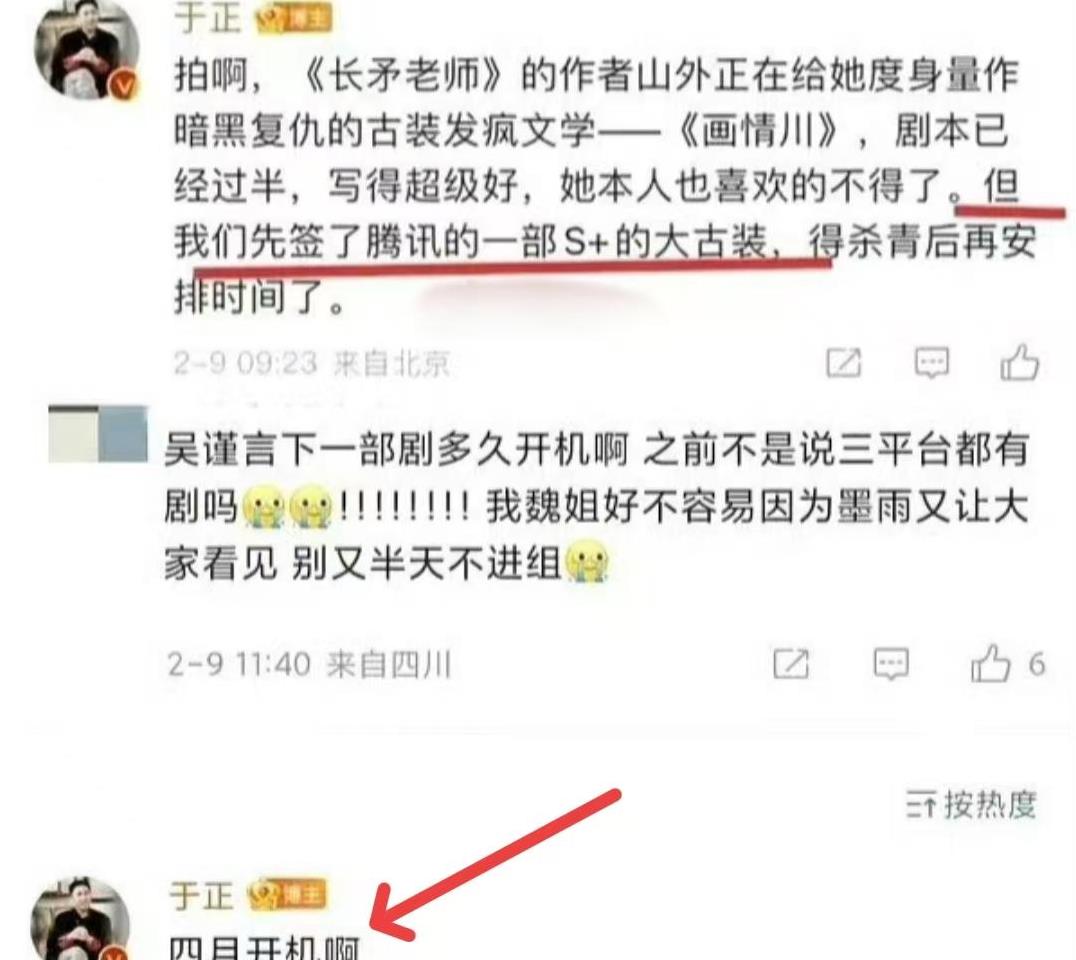Open reply text 四月开机啊

tap(265, 948)
